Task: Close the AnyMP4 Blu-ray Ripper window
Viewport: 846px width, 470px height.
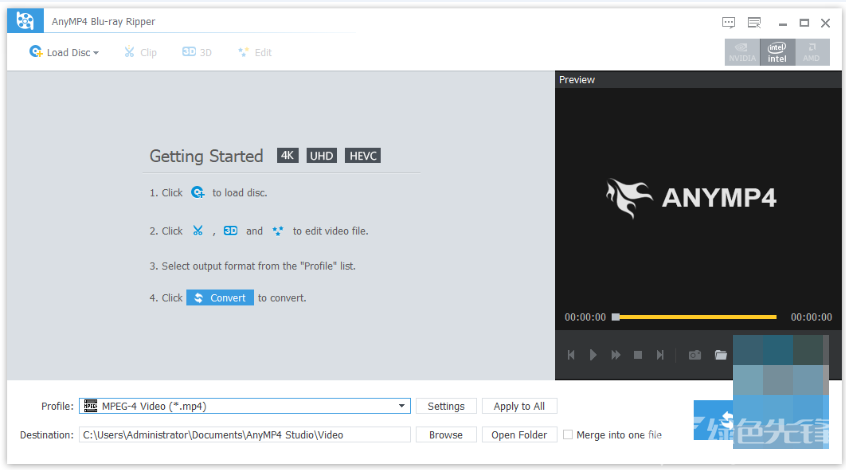Action: (825, 23)
